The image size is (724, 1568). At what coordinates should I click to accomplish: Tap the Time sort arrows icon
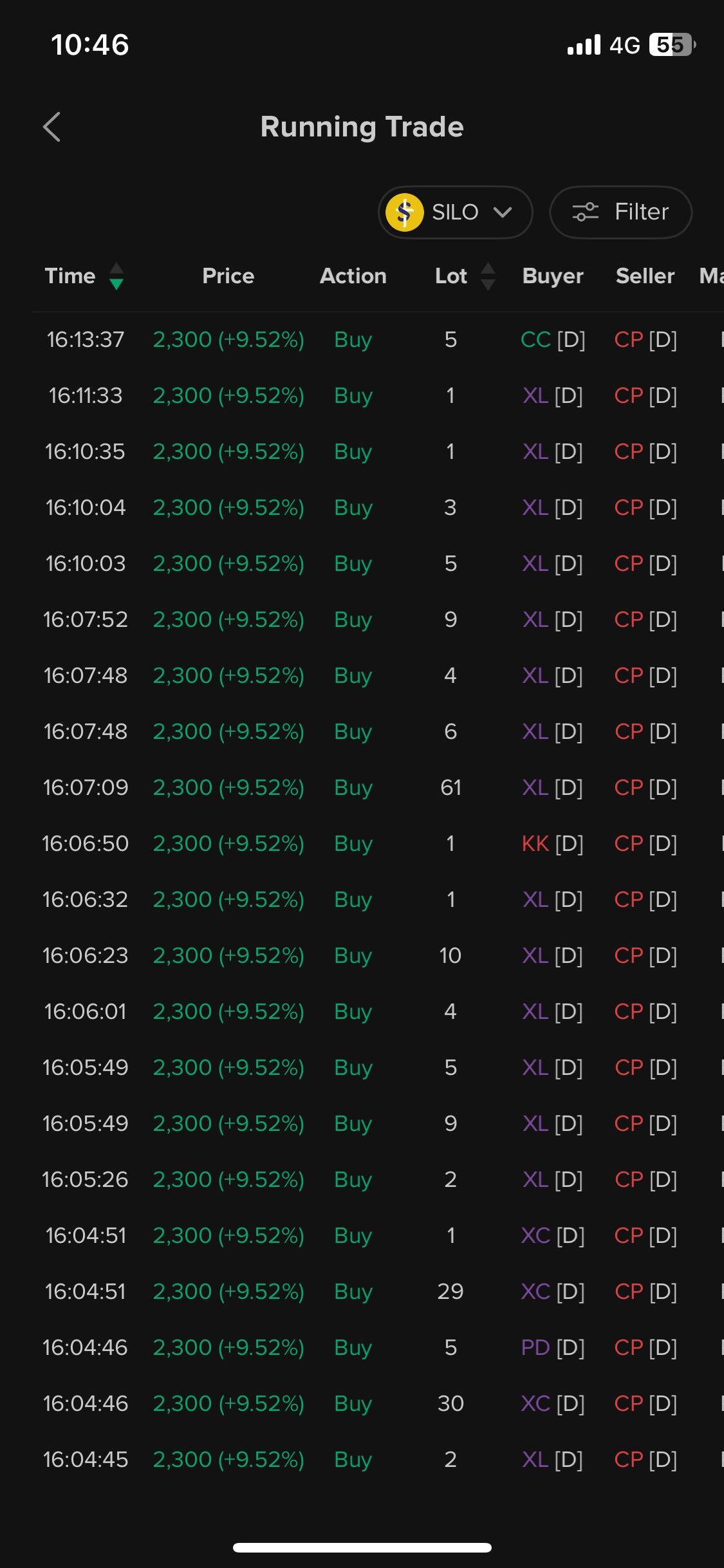tap(116, 277)
